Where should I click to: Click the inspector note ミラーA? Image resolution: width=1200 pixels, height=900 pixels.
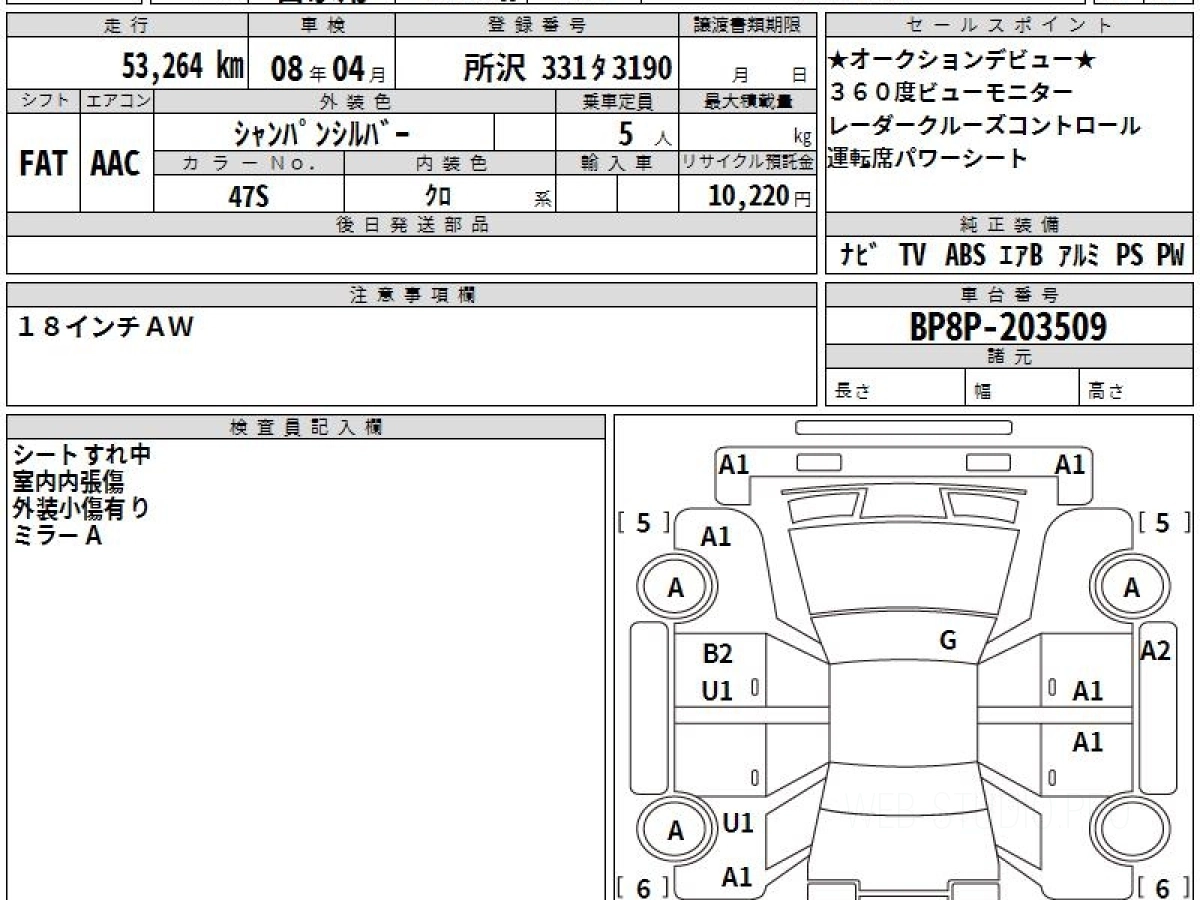[58, 536]
